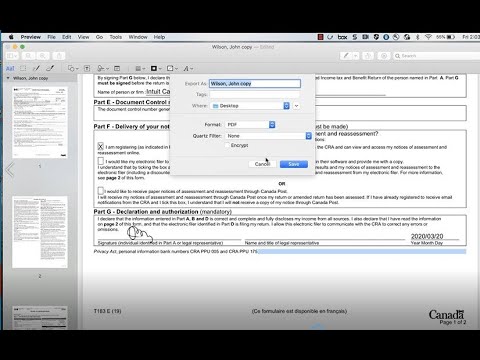Toggle the markup toolbar pencil button

pos(346,56)
